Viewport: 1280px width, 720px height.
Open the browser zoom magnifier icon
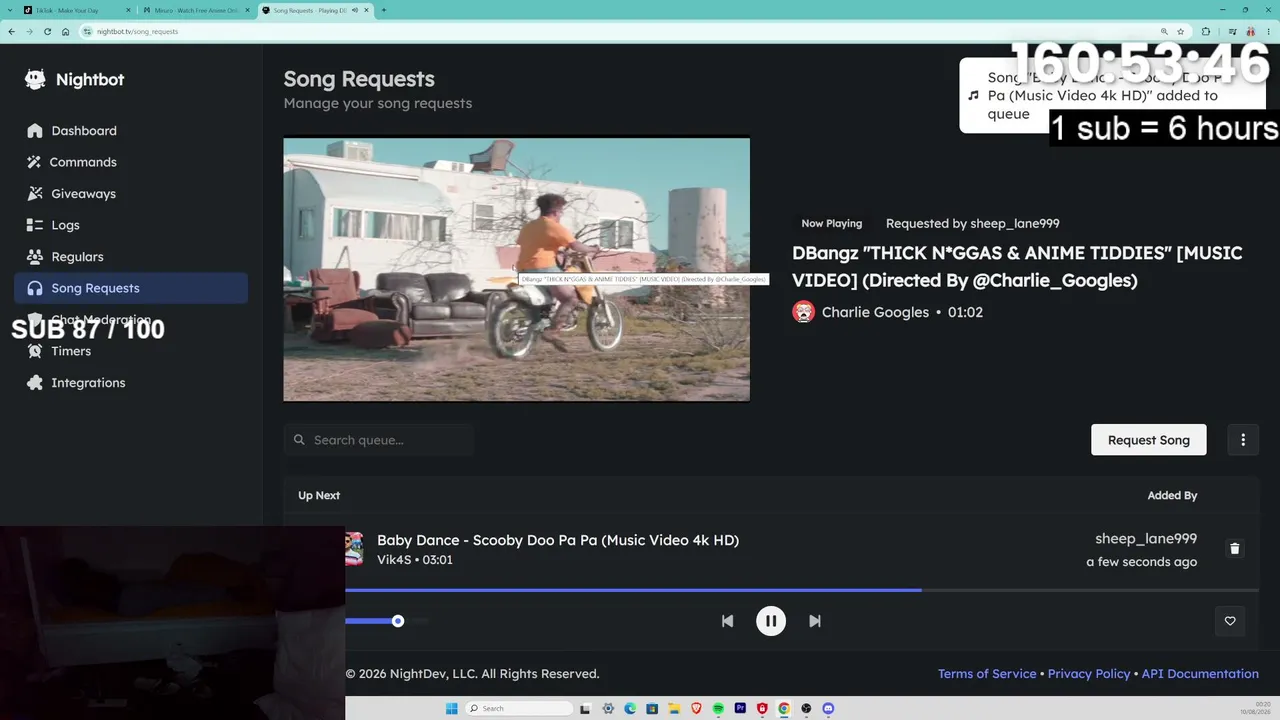tap(1164, 32)
